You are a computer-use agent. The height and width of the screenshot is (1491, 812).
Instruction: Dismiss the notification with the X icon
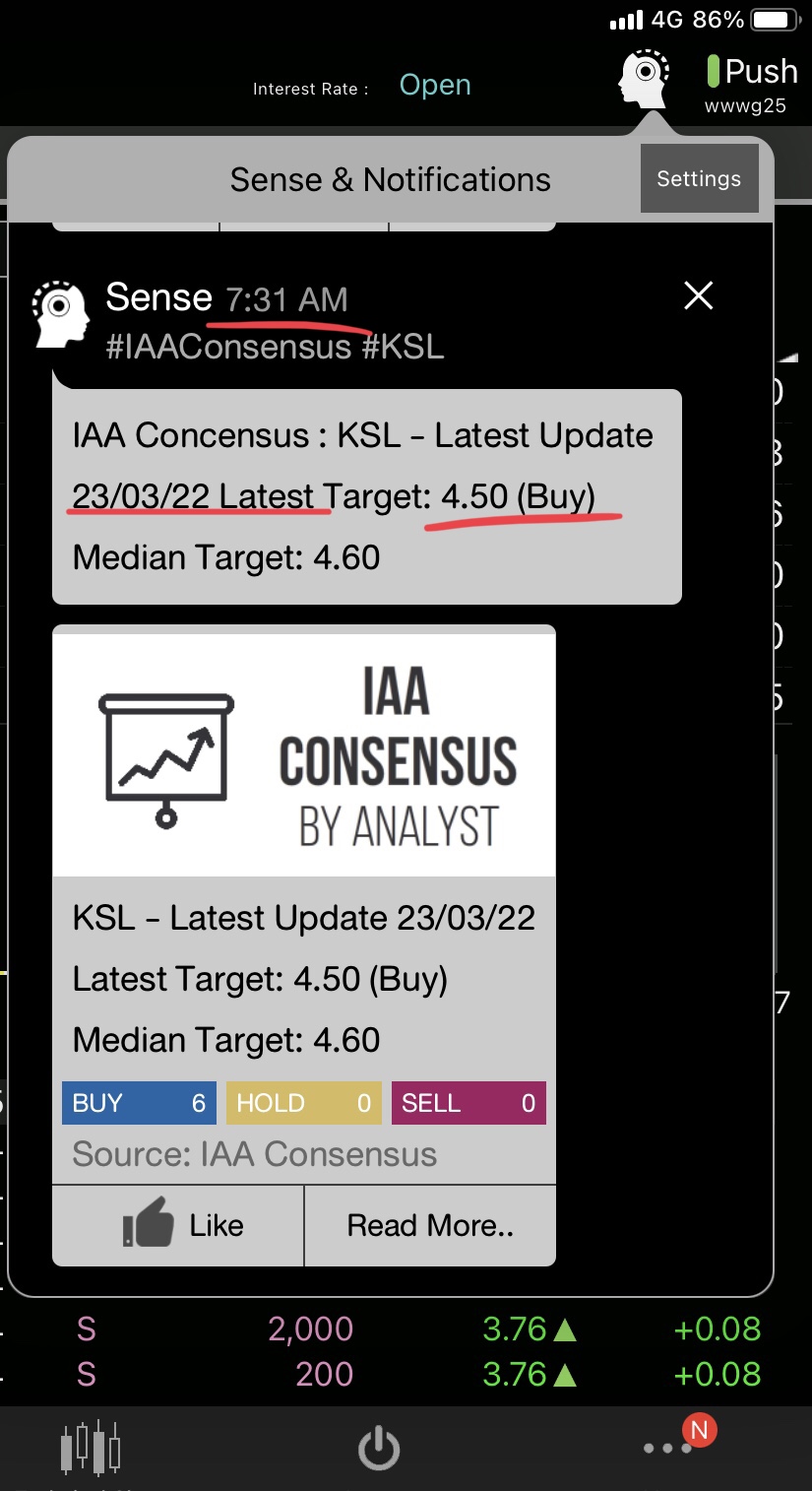pos(698,295)
